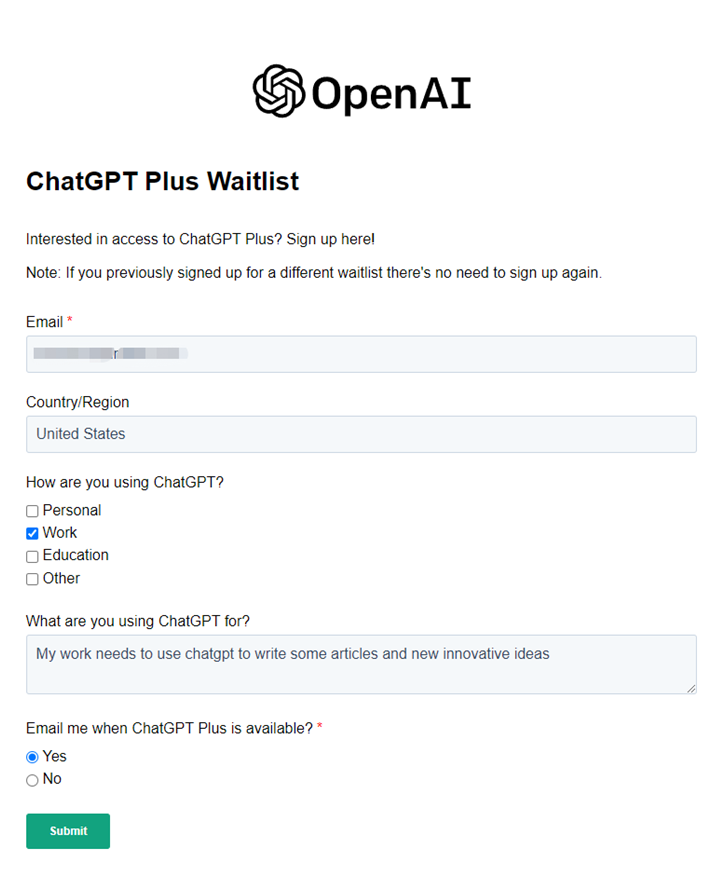The width and height of the screenshot is (722, 896).
Task: Click the ChatGPT Plus Waitlist heading
Action: (x=162, y=181)
